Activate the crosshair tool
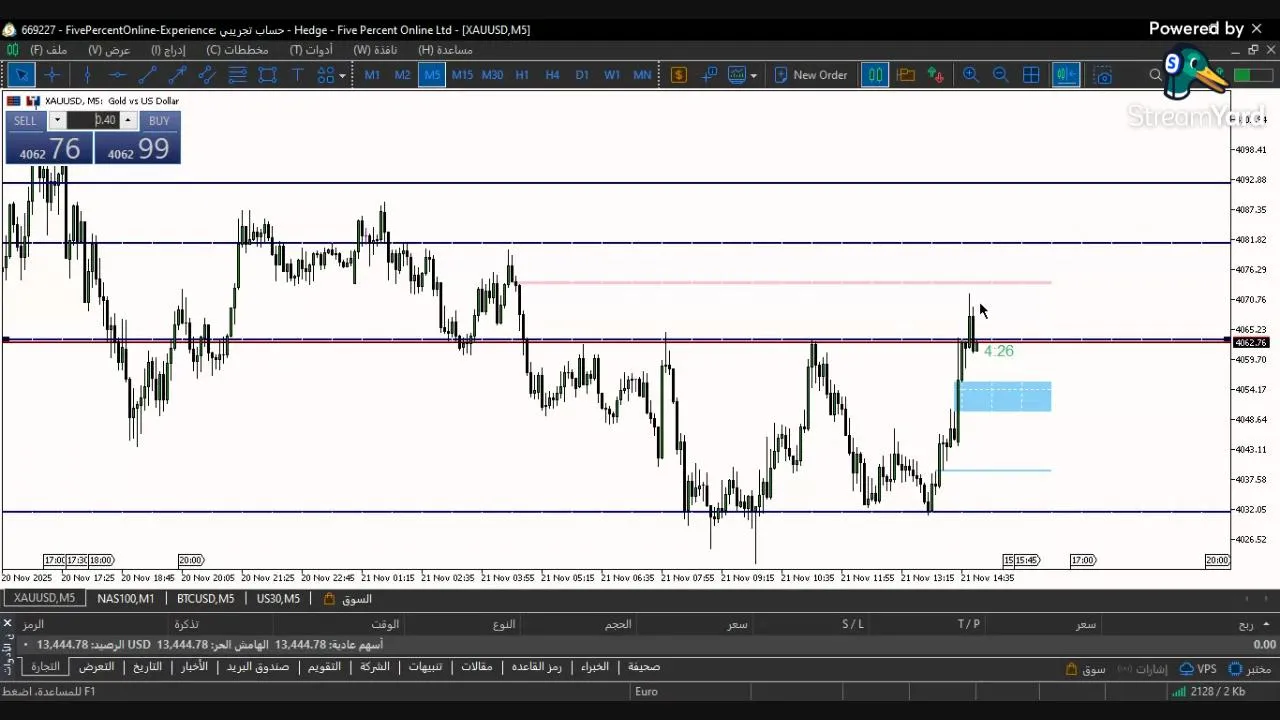This screenshot has width=1280, height=720. coord(52,75)
